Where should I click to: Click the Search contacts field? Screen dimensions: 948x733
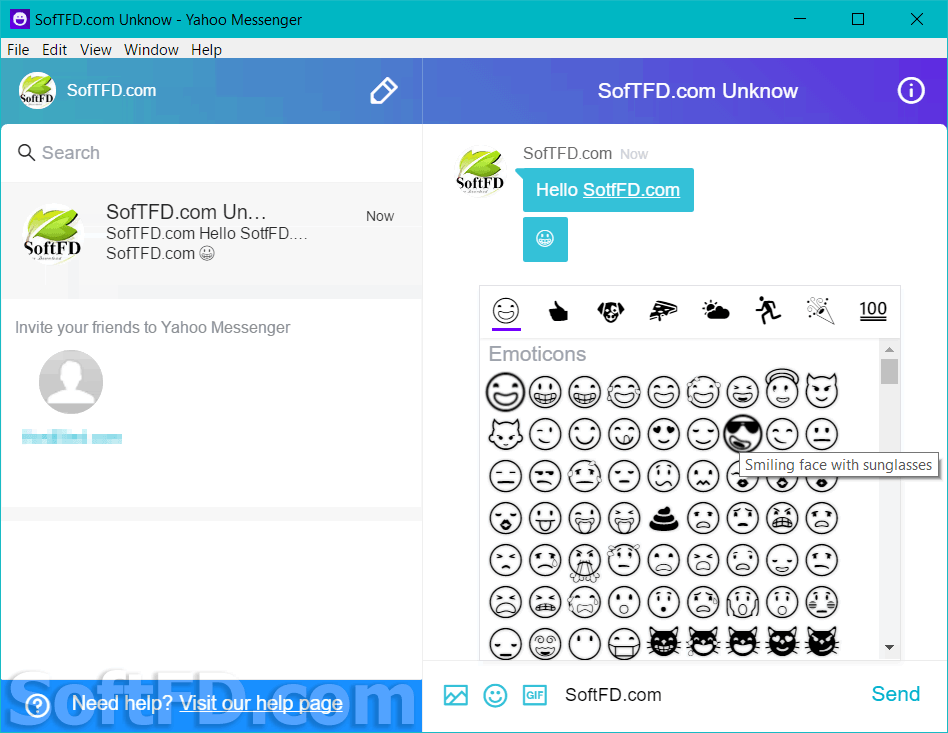(x=212, y=153)
